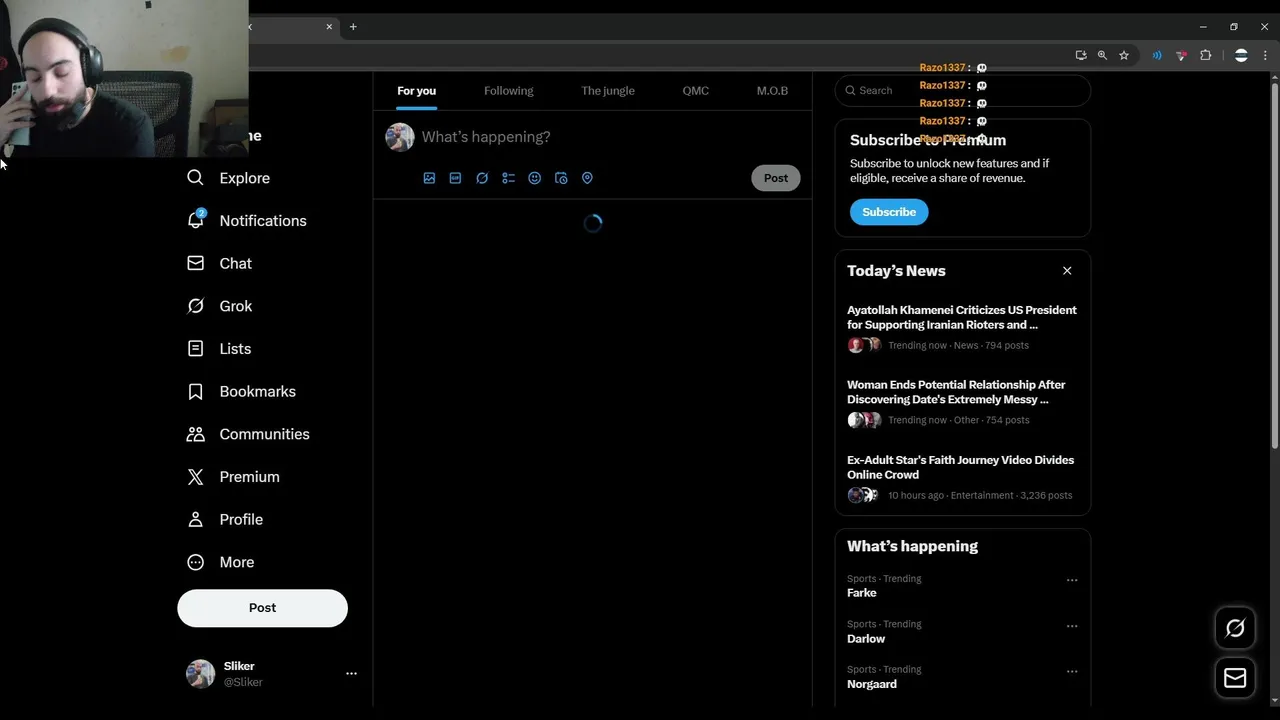
Task: Click the composer profile avatar
Action: (400, 137)
